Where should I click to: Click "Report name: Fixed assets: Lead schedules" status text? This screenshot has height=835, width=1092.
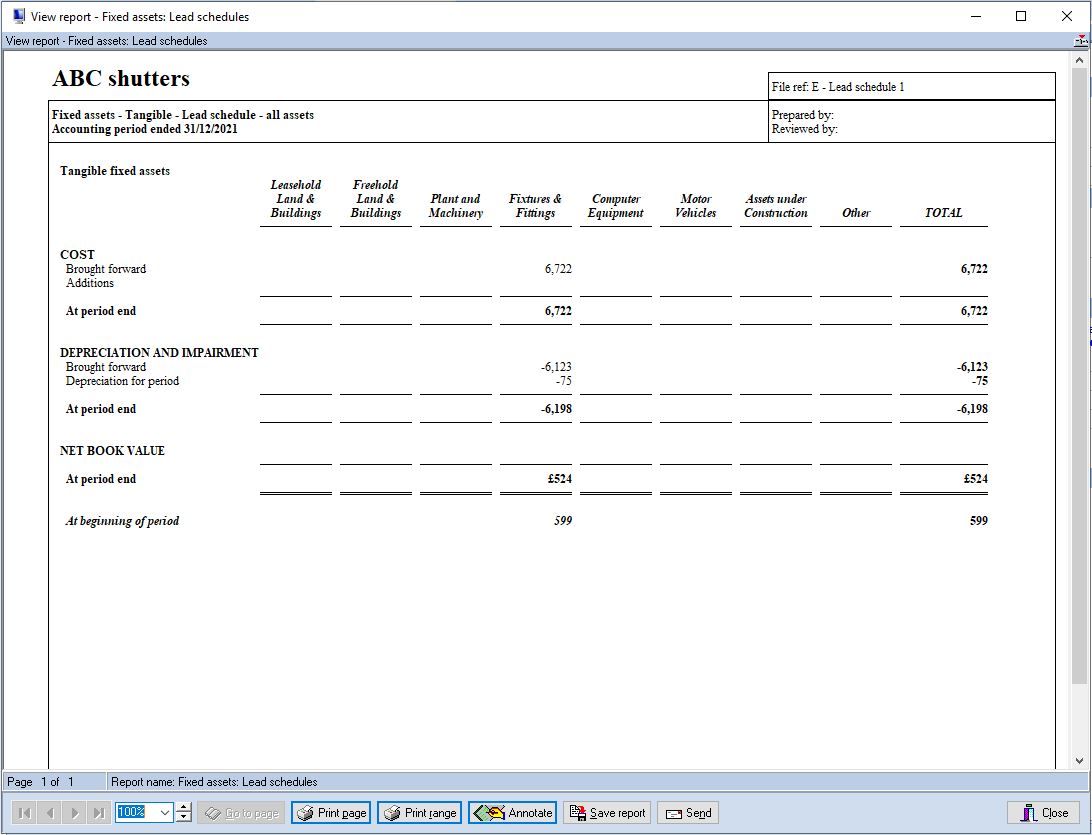214,782
